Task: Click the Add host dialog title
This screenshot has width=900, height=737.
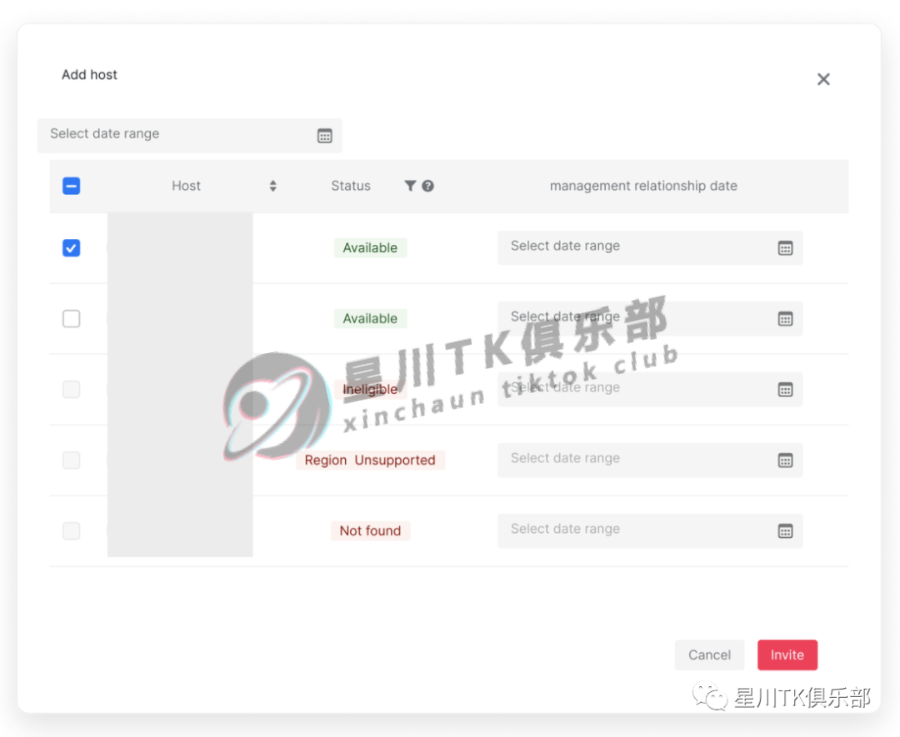Action: tap(90, 75)
